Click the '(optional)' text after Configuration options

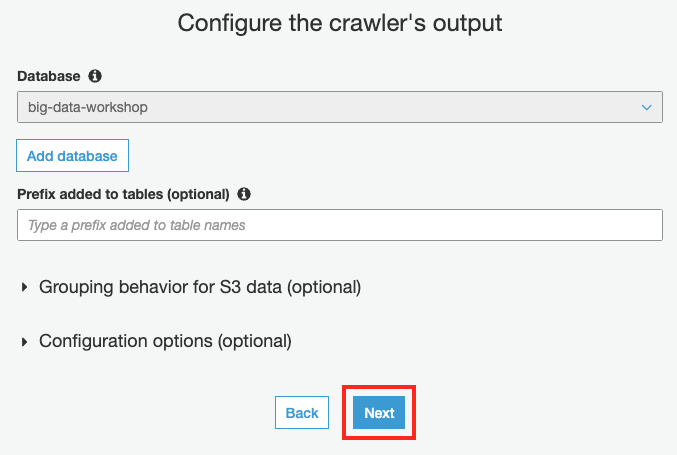254,341
